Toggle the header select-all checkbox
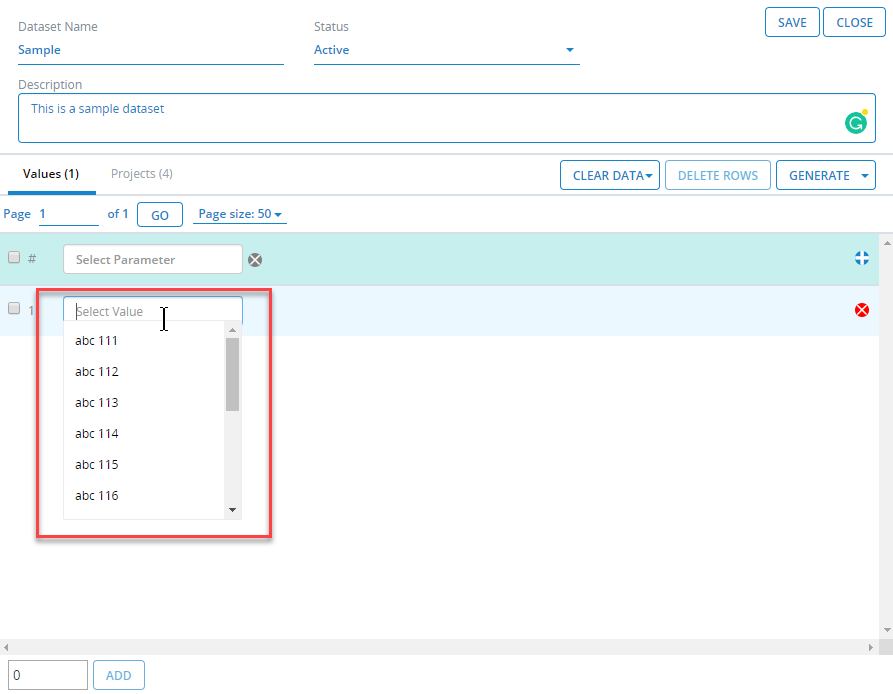 coord(14,258)
